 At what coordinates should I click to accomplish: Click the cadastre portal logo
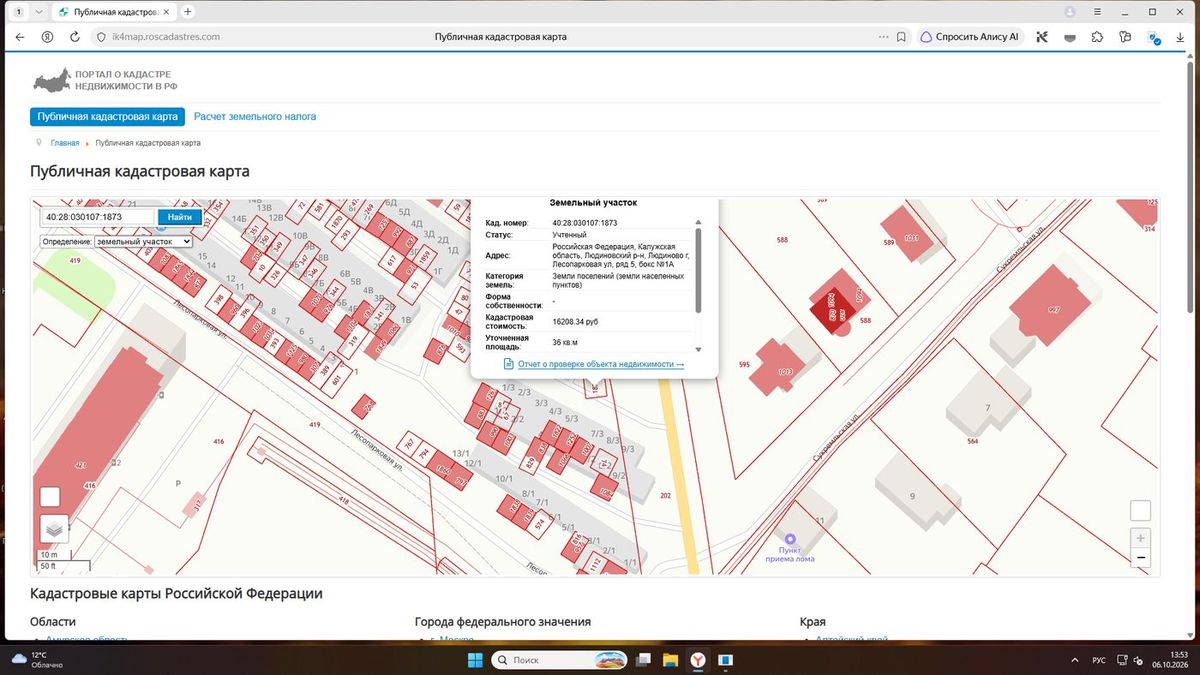point(104,80)
